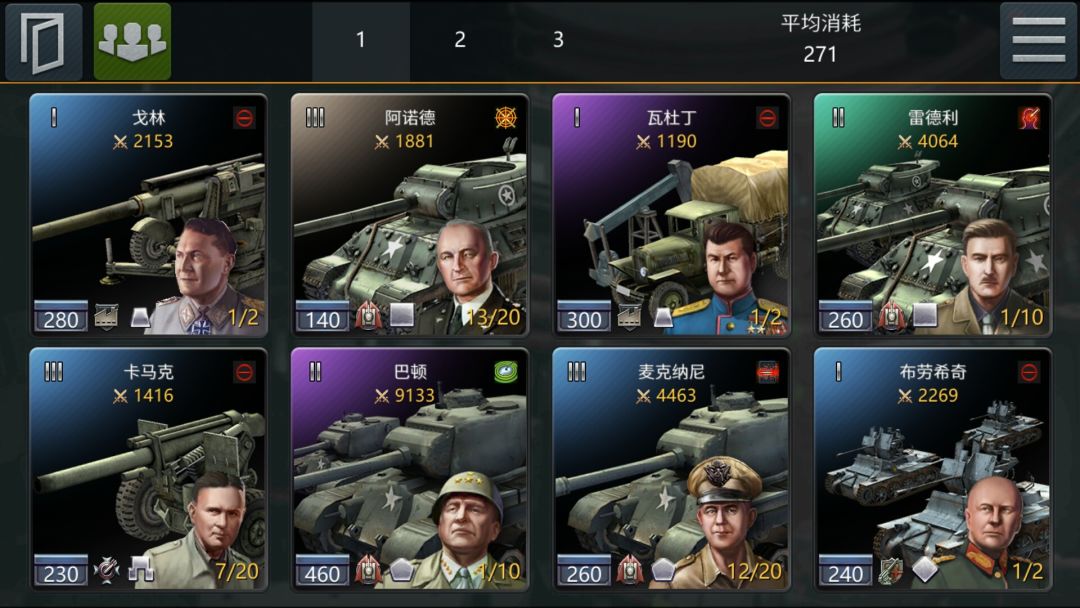Image resolution: width=1080 pixels, height=608 pixels.
Task: Select the 戈林 artillery card
Action: coord(148,215)
